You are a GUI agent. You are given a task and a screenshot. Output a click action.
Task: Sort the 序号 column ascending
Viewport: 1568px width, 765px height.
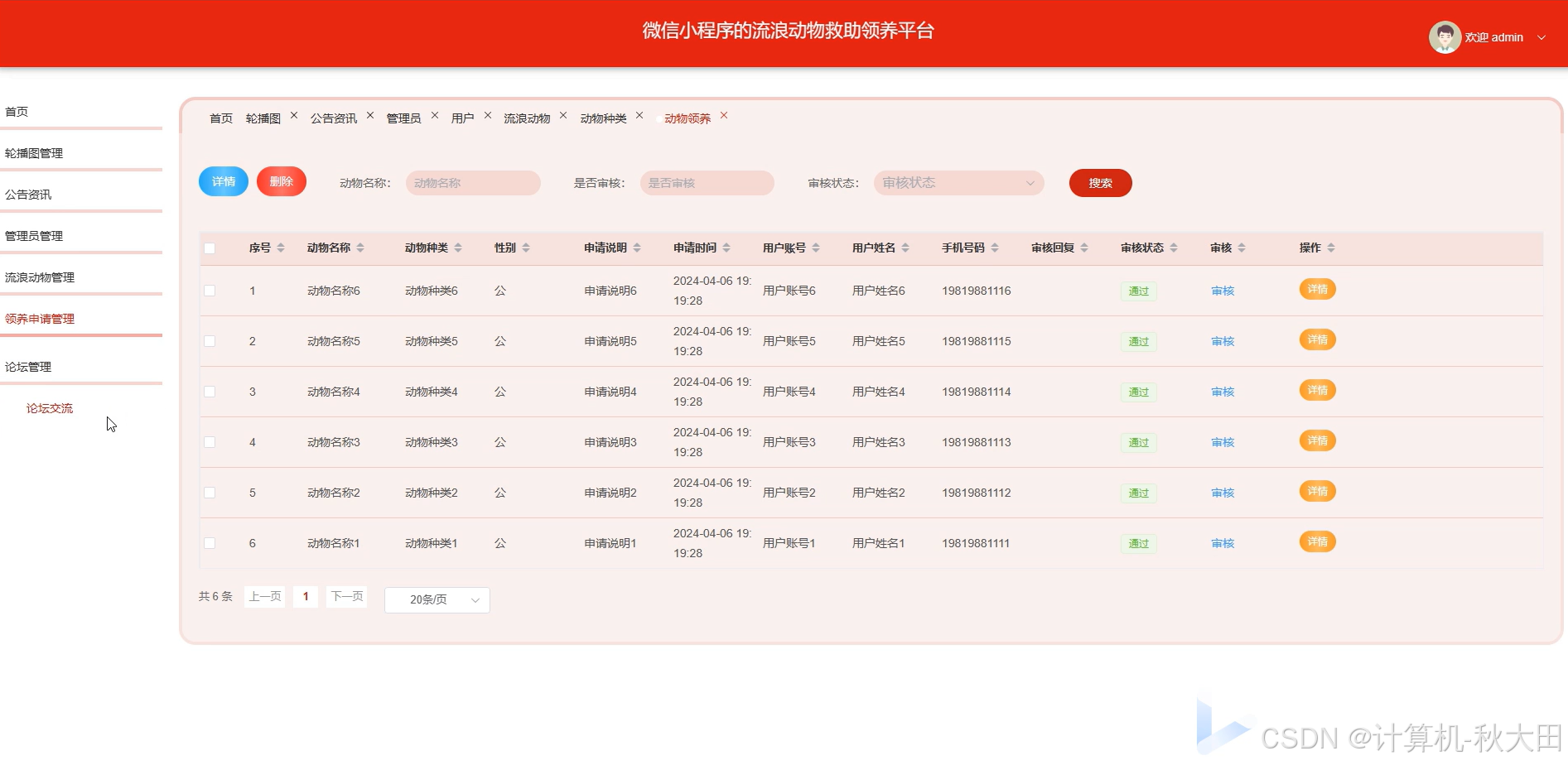pyautogui.click(x=281, y=243)
